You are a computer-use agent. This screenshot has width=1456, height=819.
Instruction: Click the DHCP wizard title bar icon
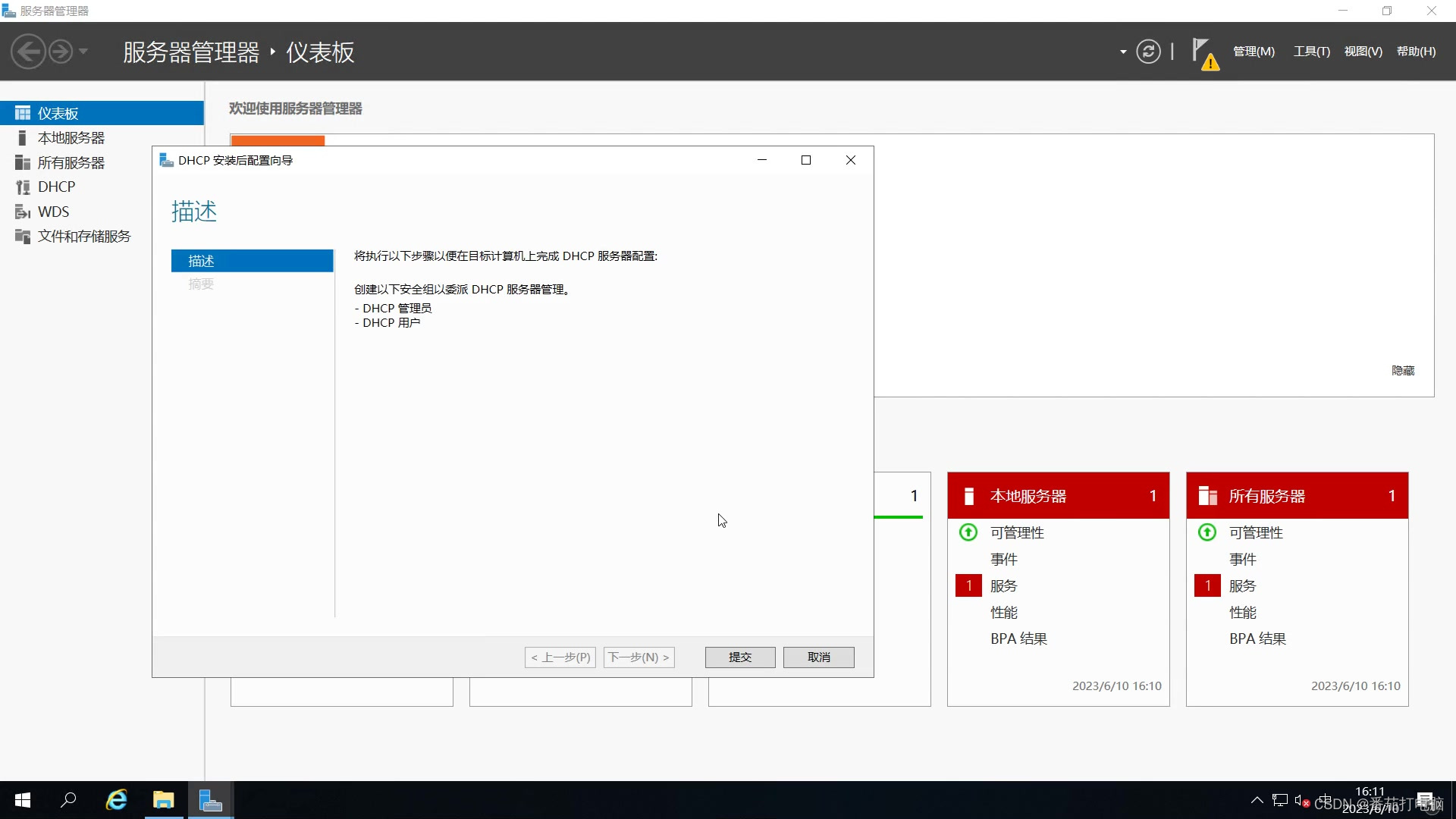166,160
